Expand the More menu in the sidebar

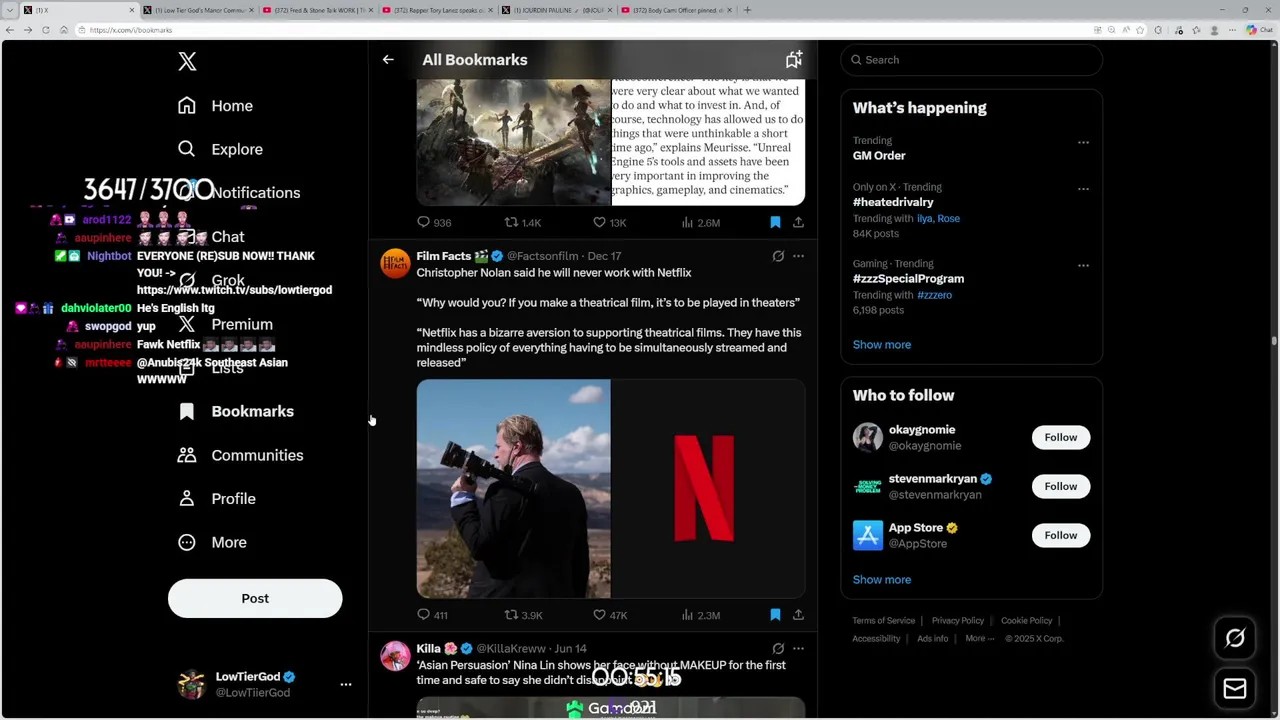(212, 542)
